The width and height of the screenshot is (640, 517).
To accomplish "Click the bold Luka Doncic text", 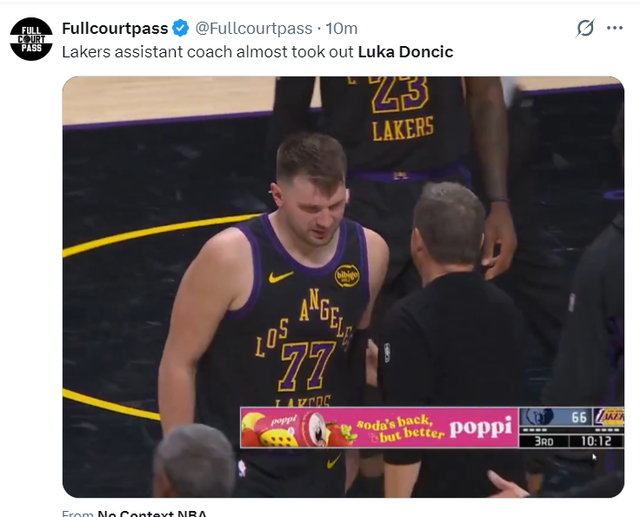I will pyautogui.click(x=405, y=51).
